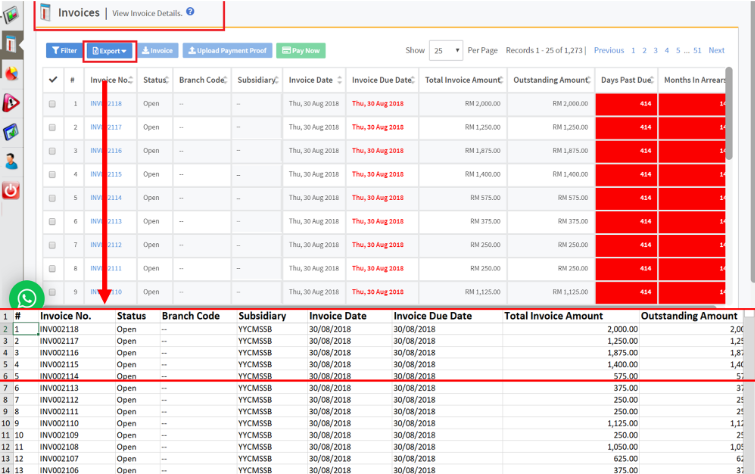
Task: Open the WhatsApp chat bubble
Action: [x=26, y=298]
